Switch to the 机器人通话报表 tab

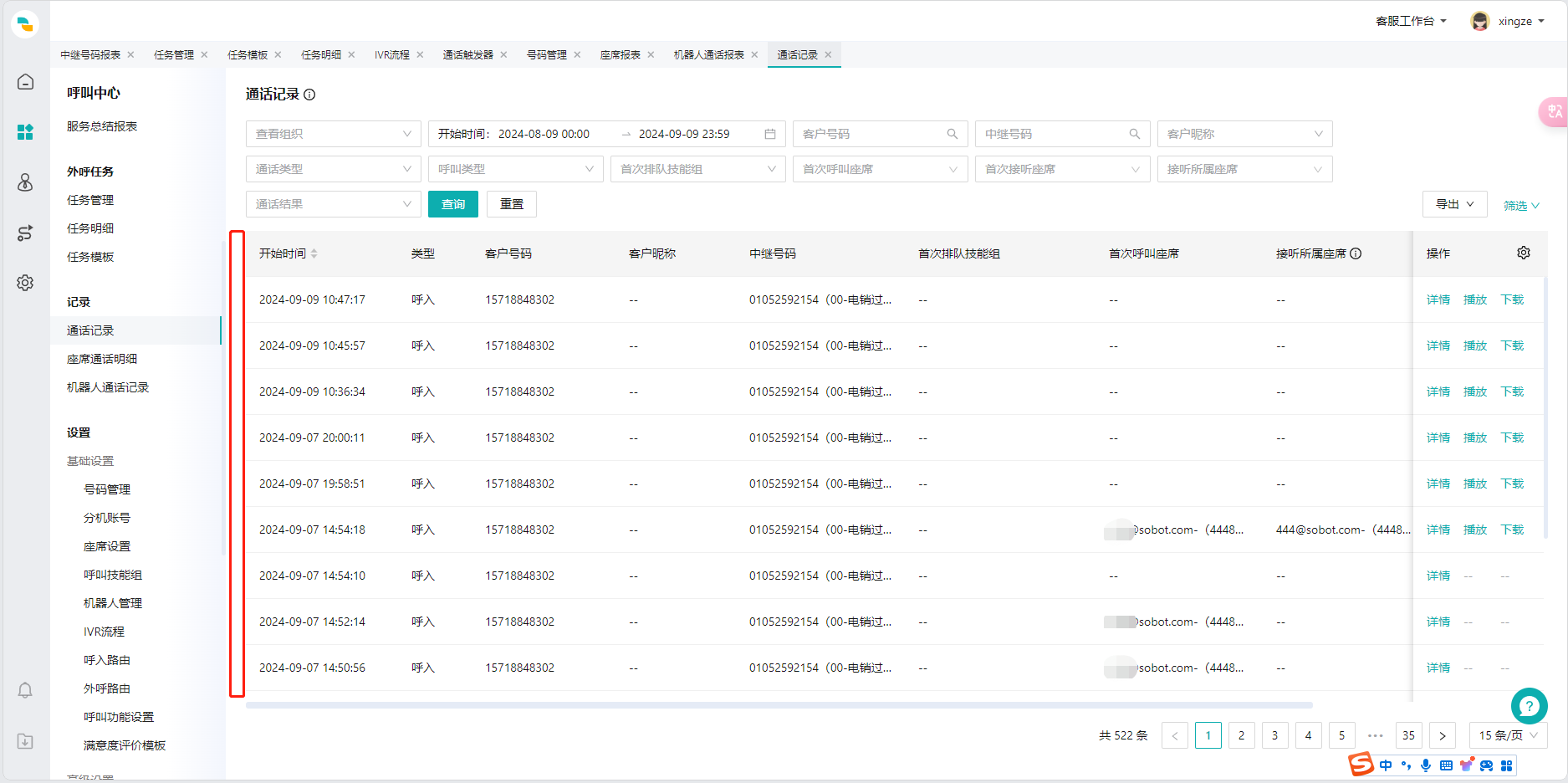709,54
